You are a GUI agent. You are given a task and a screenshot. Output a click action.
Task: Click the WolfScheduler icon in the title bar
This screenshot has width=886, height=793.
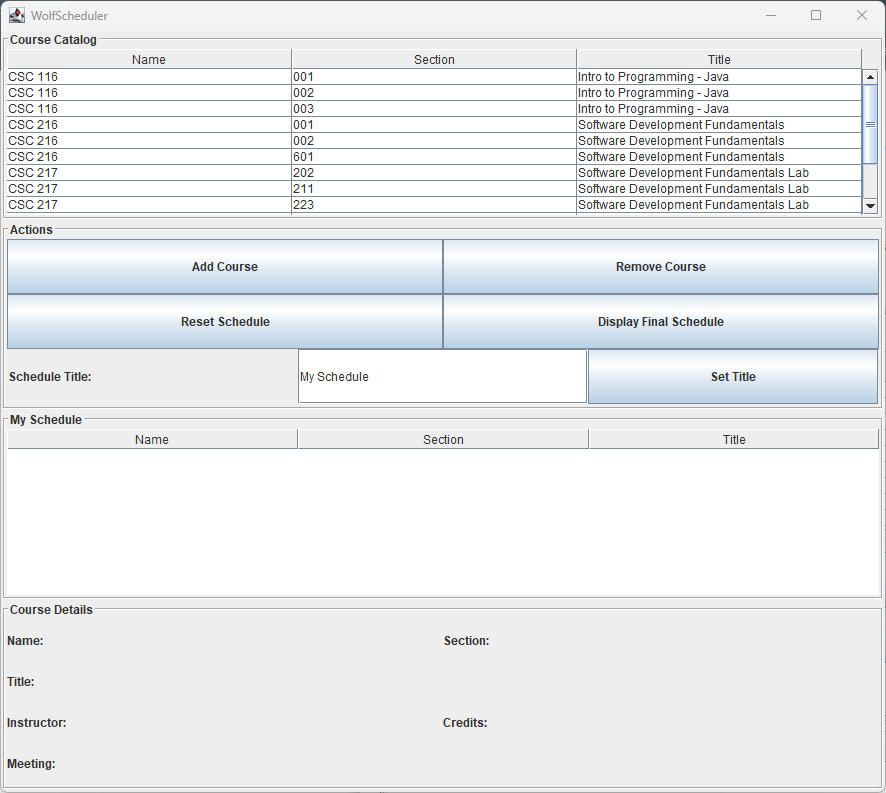coord(16,15)
